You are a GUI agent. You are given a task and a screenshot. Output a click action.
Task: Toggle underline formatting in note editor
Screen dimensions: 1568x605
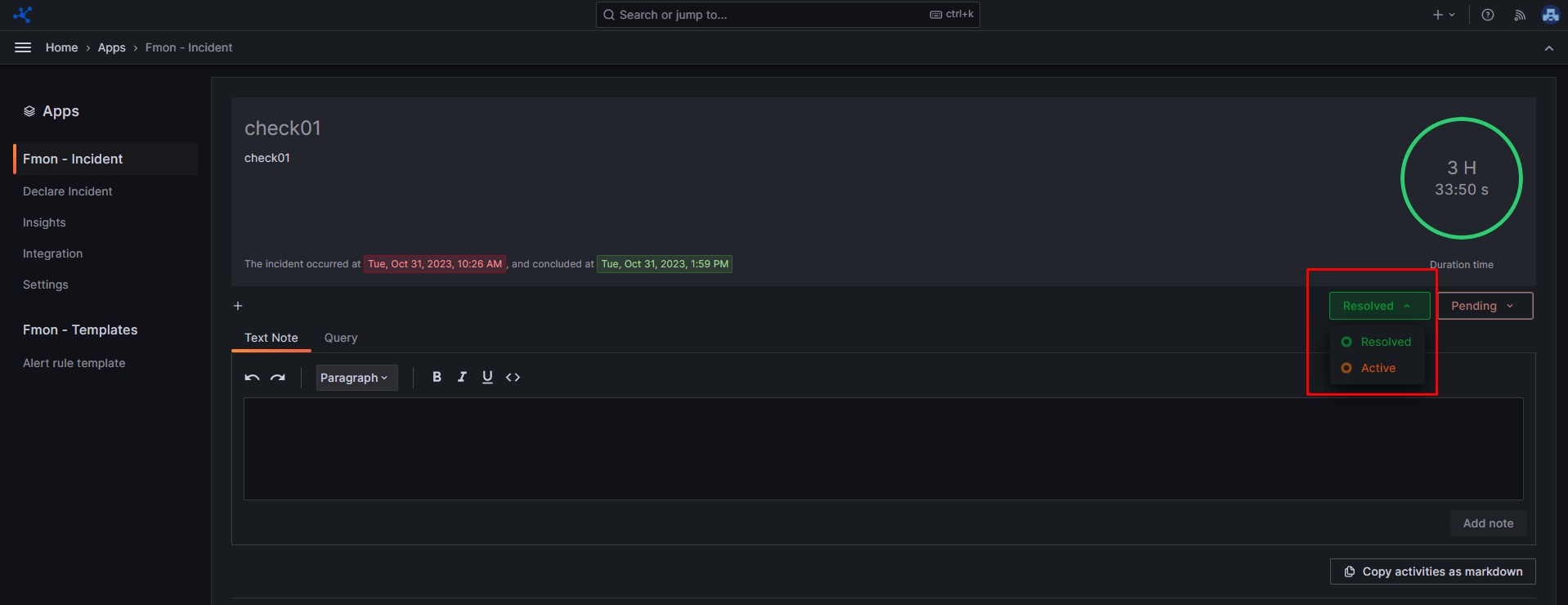pyautogui.click(x=487, y=377)
